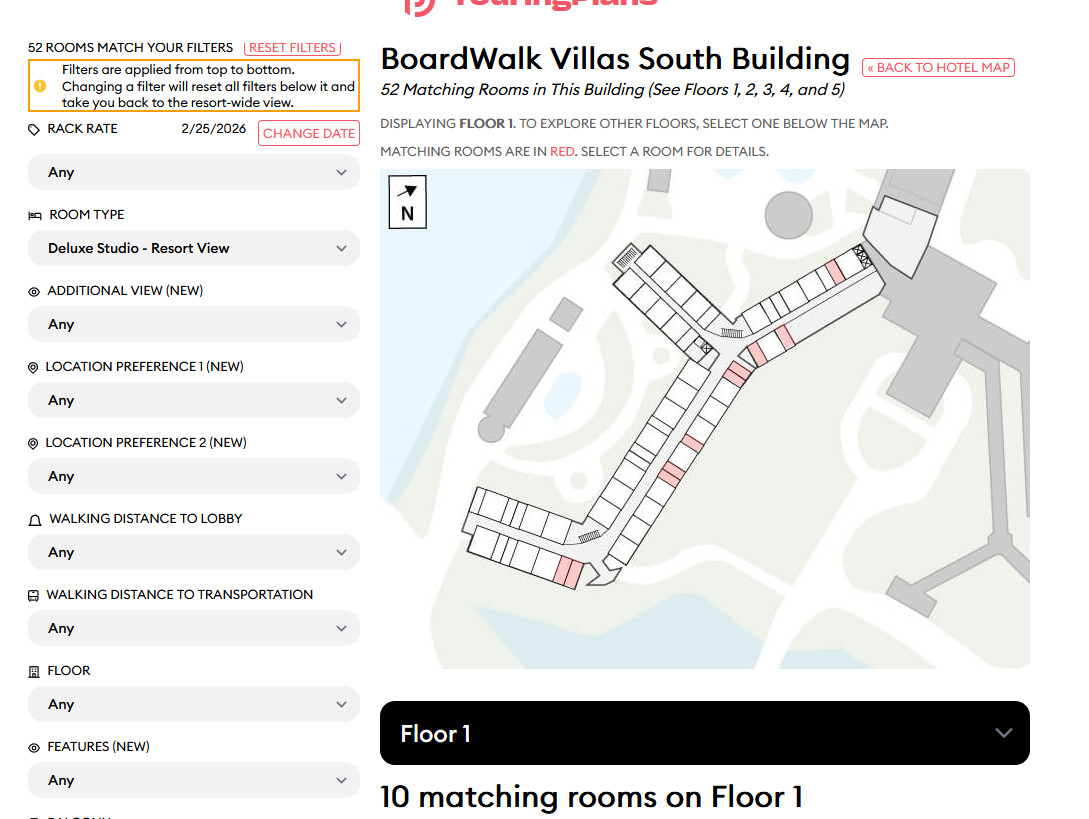
Task: Go back to hotel map
Action: pos(938,68)
